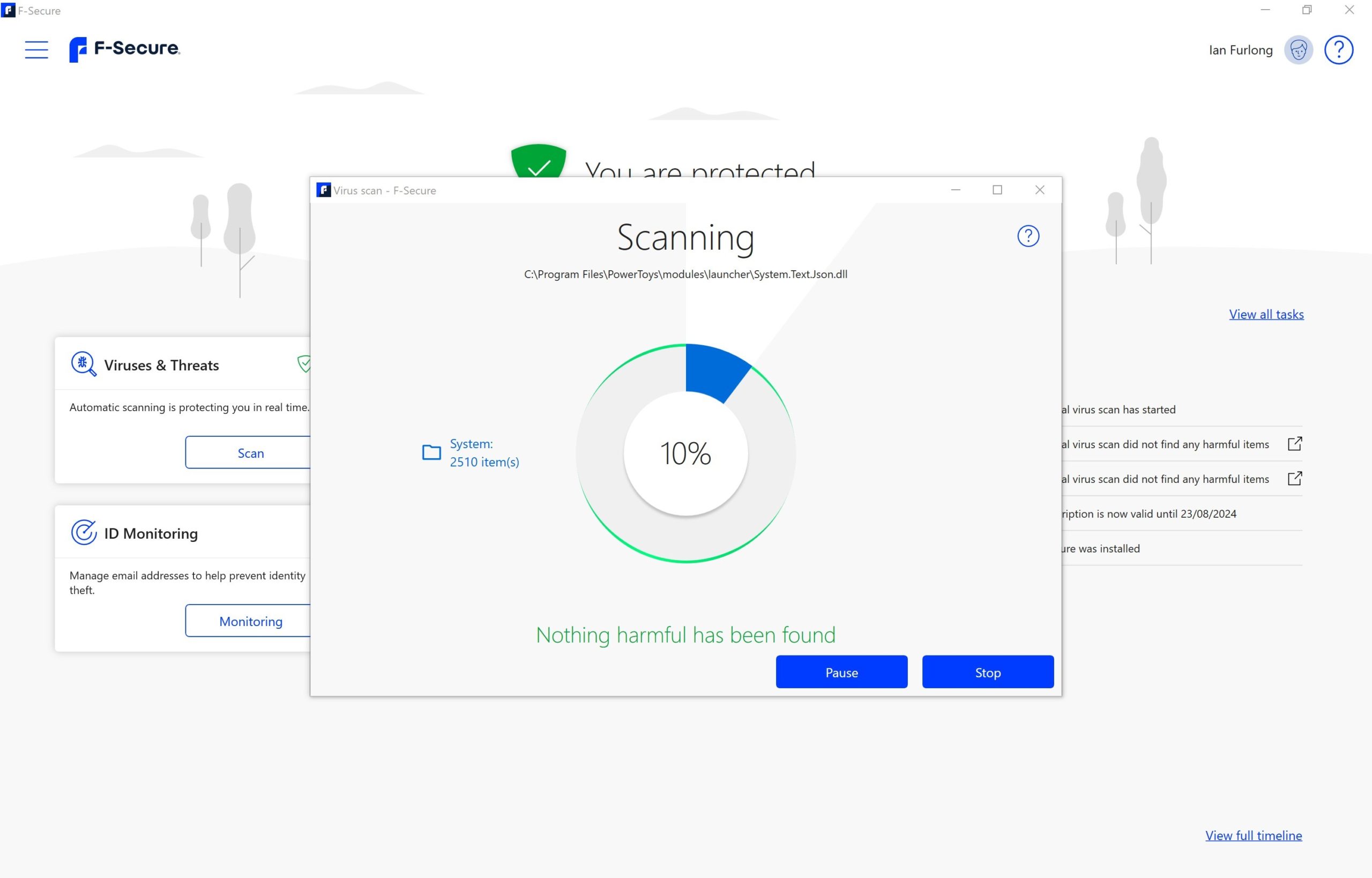Screen dimensions: 1372x878
Task: Follow the View full timeline link
Action: (1253, 835)
